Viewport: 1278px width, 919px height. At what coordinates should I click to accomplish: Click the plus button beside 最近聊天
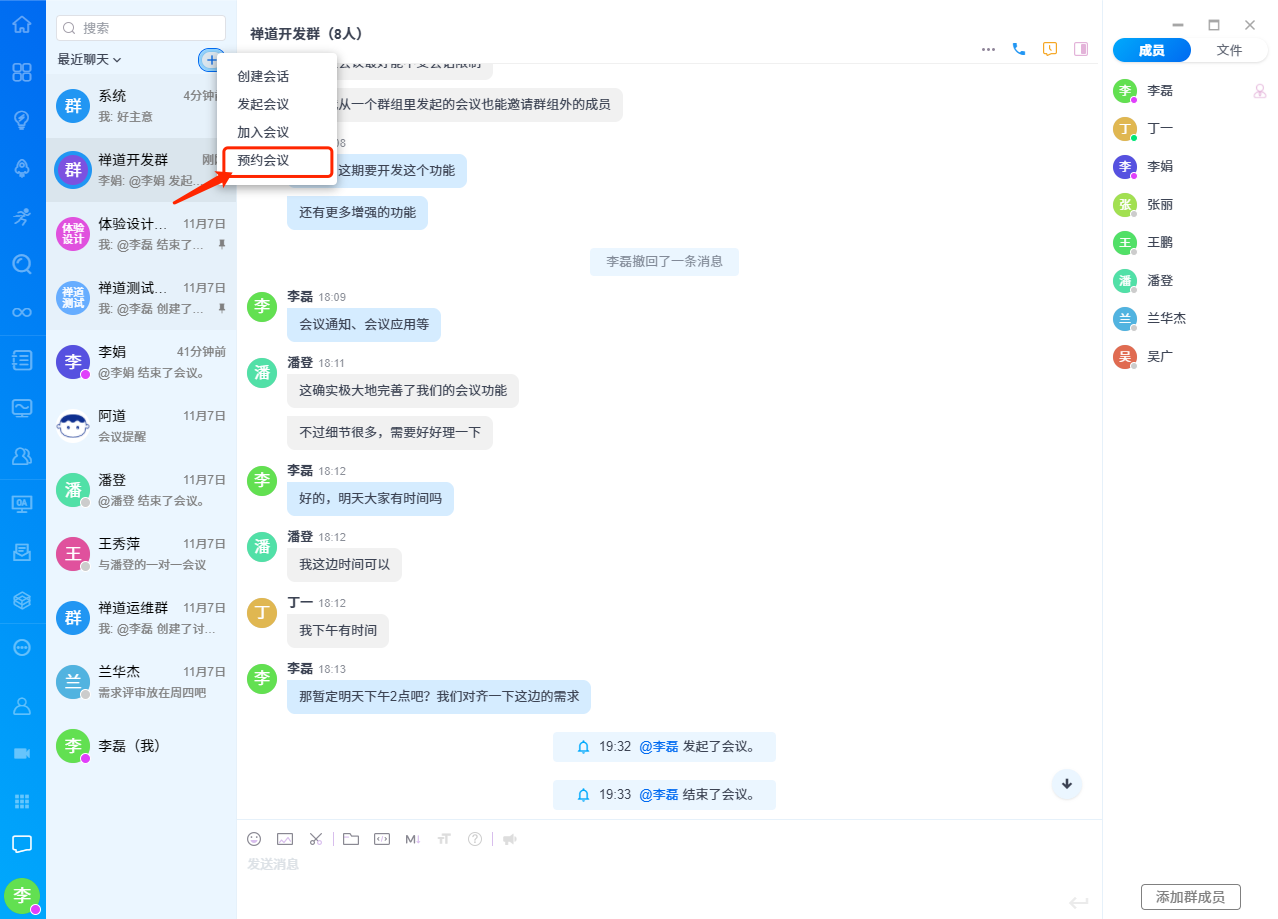[x=210, y=60]
